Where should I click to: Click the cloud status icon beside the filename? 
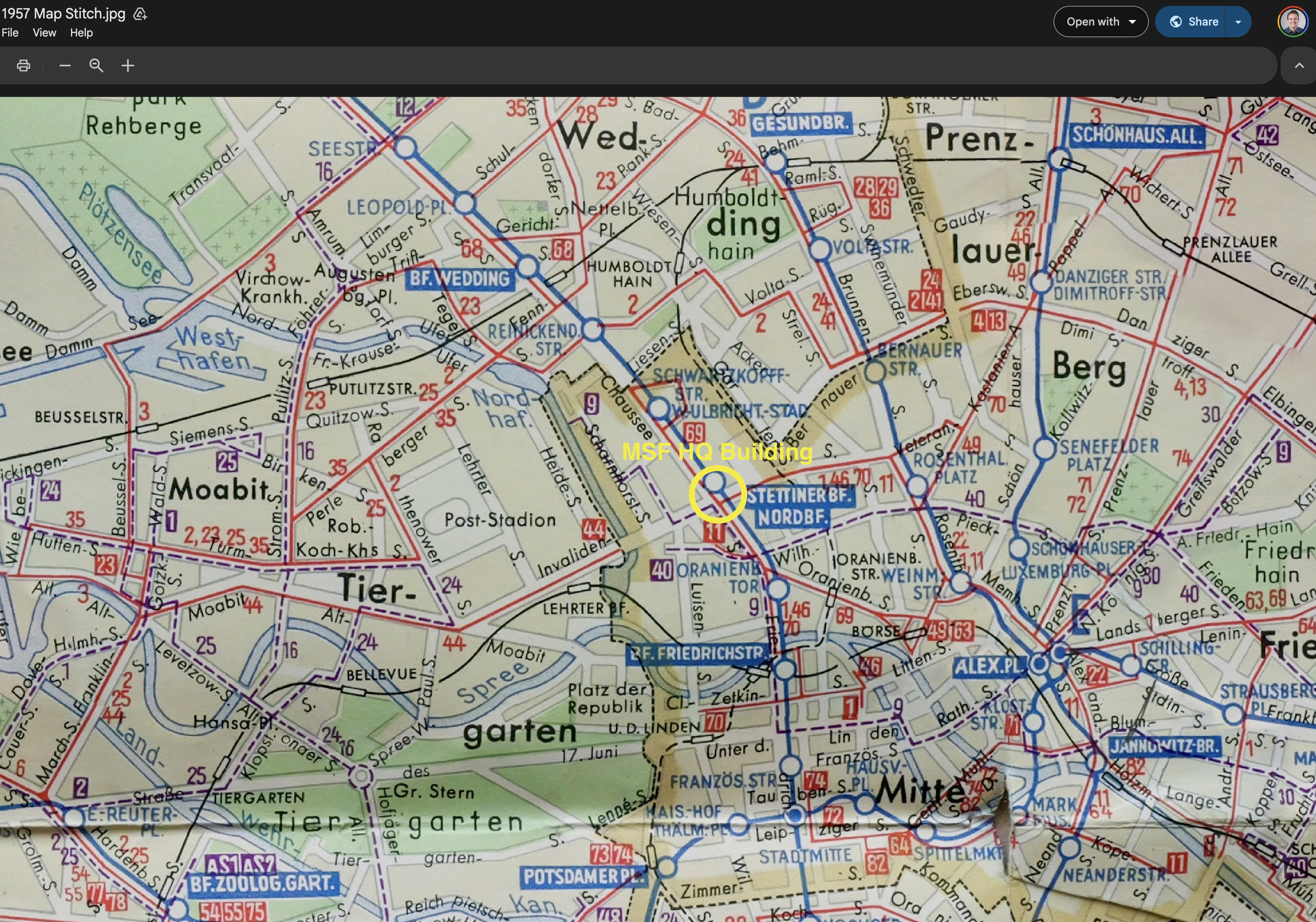pyautogui.click(x=140, y=14)
